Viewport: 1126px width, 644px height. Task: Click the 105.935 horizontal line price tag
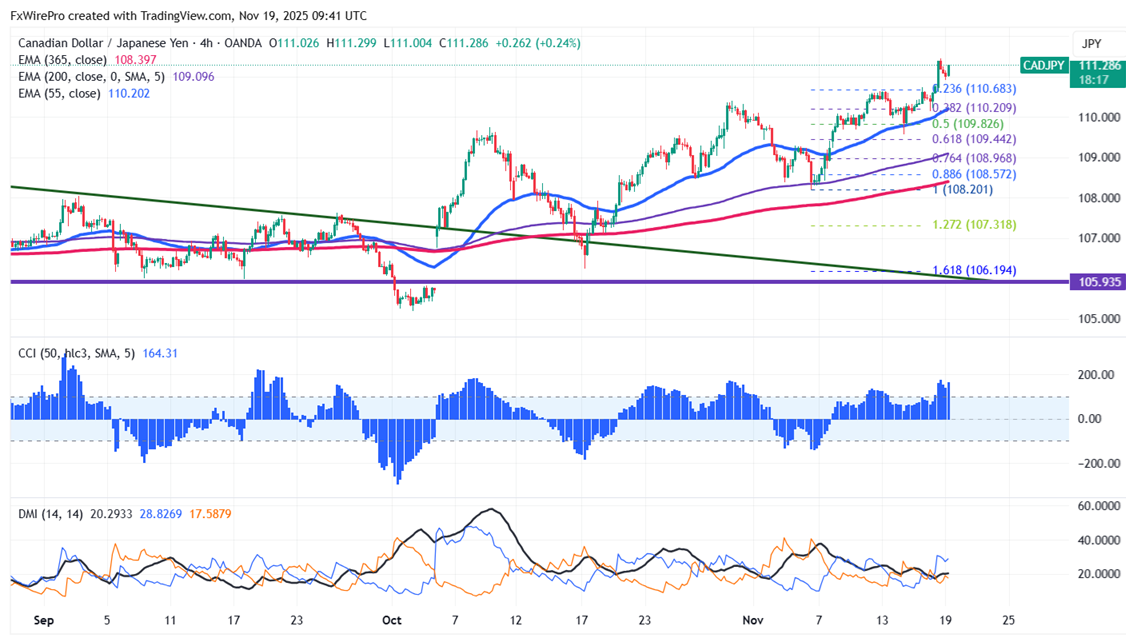pos(1097,281)
